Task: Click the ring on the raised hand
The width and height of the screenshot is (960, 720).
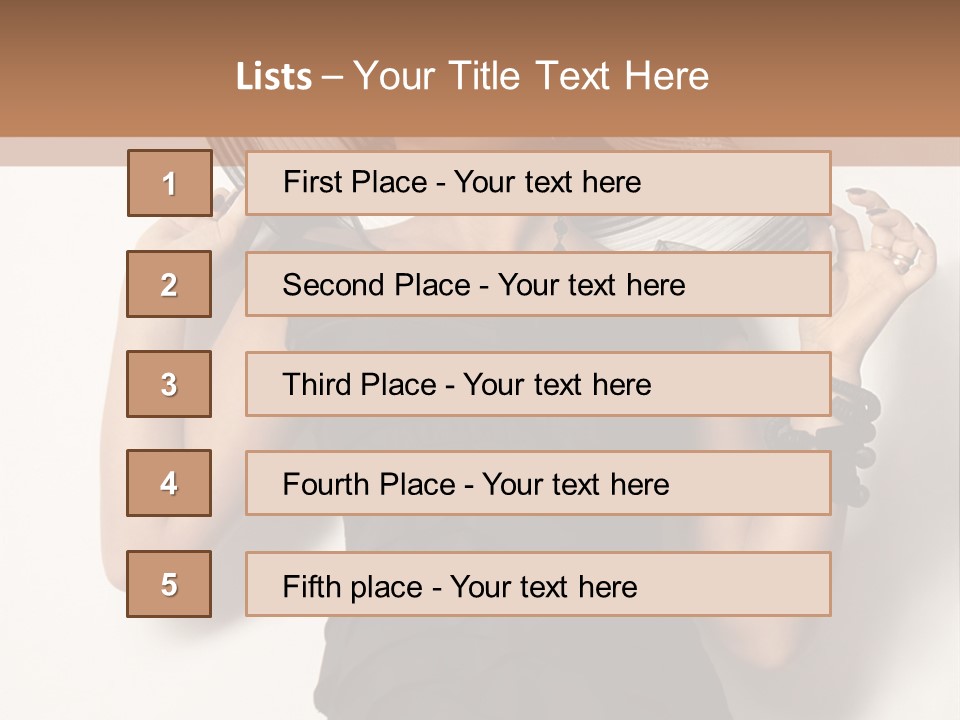Action: tap(902, 260)
